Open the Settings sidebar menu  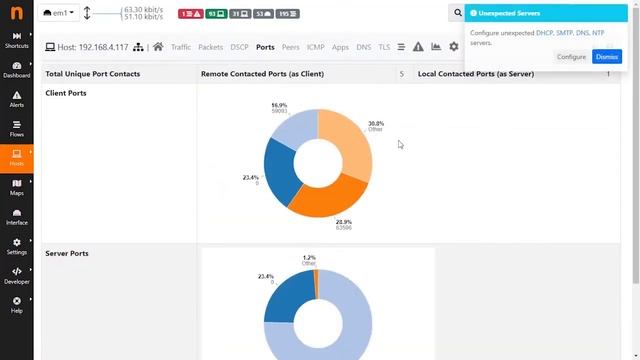pyautogui.click(x=17, y=247)
